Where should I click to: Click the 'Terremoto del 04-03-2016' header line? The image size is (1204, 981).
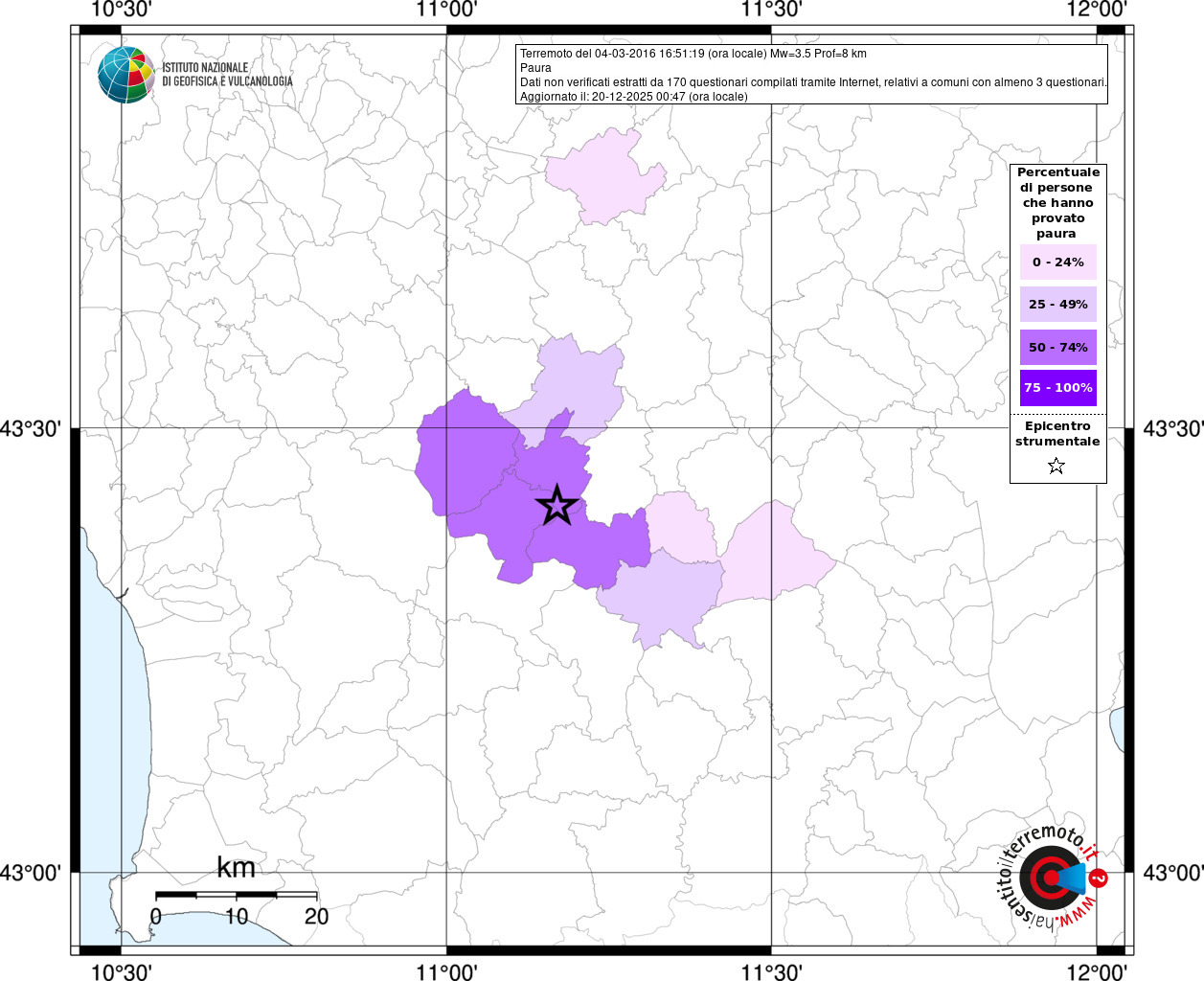point(693,54)
